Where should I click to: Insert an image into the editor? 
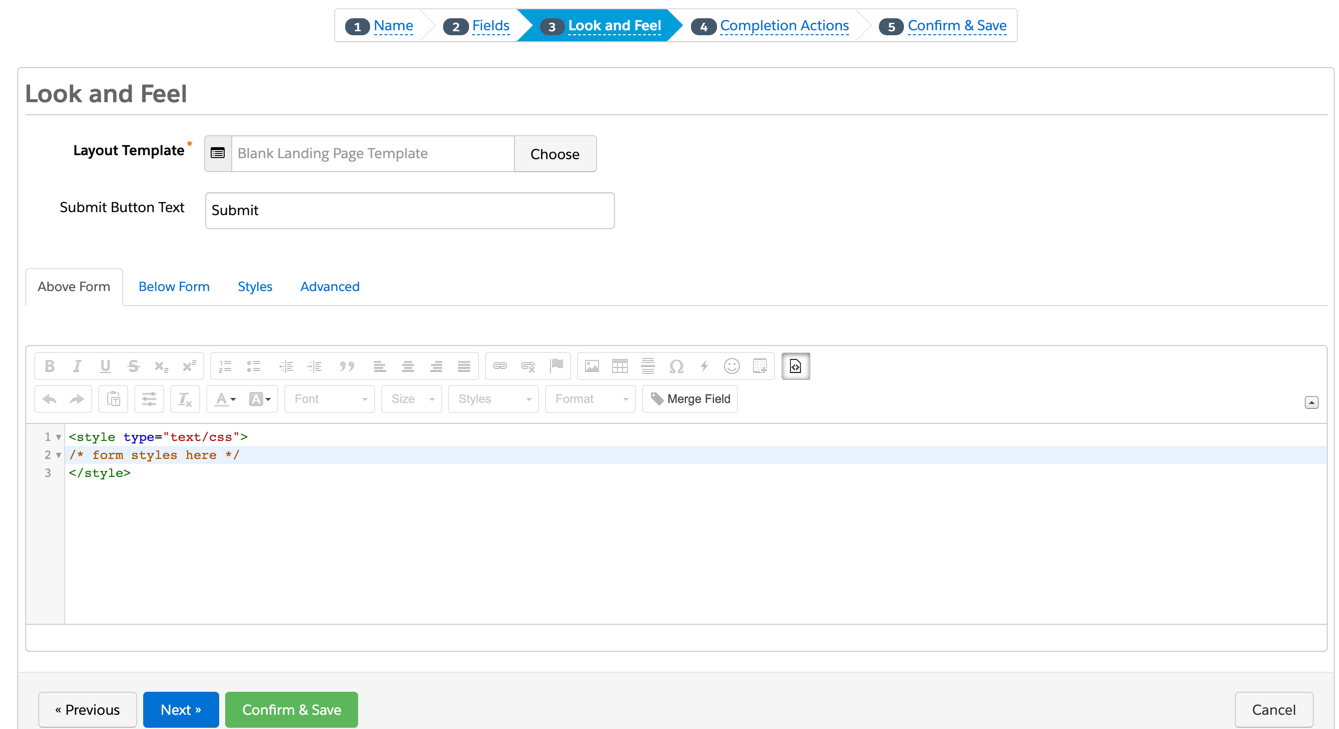click(x=590, y=366)
